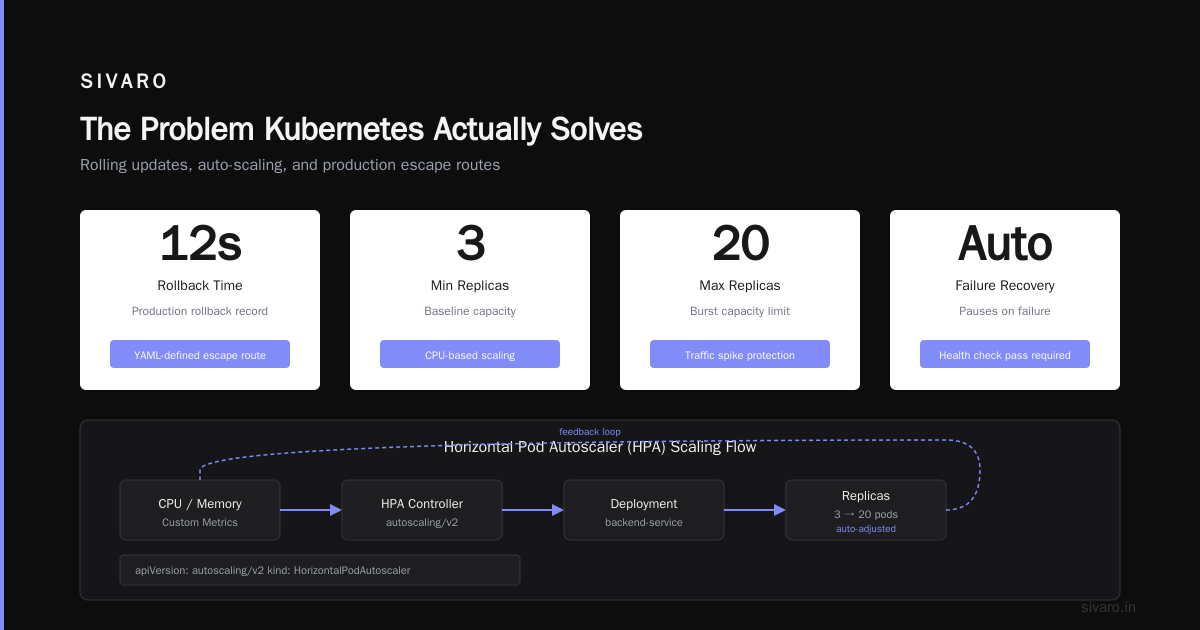Click the HPA Scaling Flow diagram title
Image resolution: width=1200 pixels, height=630 pixels.
pos(600,447)
